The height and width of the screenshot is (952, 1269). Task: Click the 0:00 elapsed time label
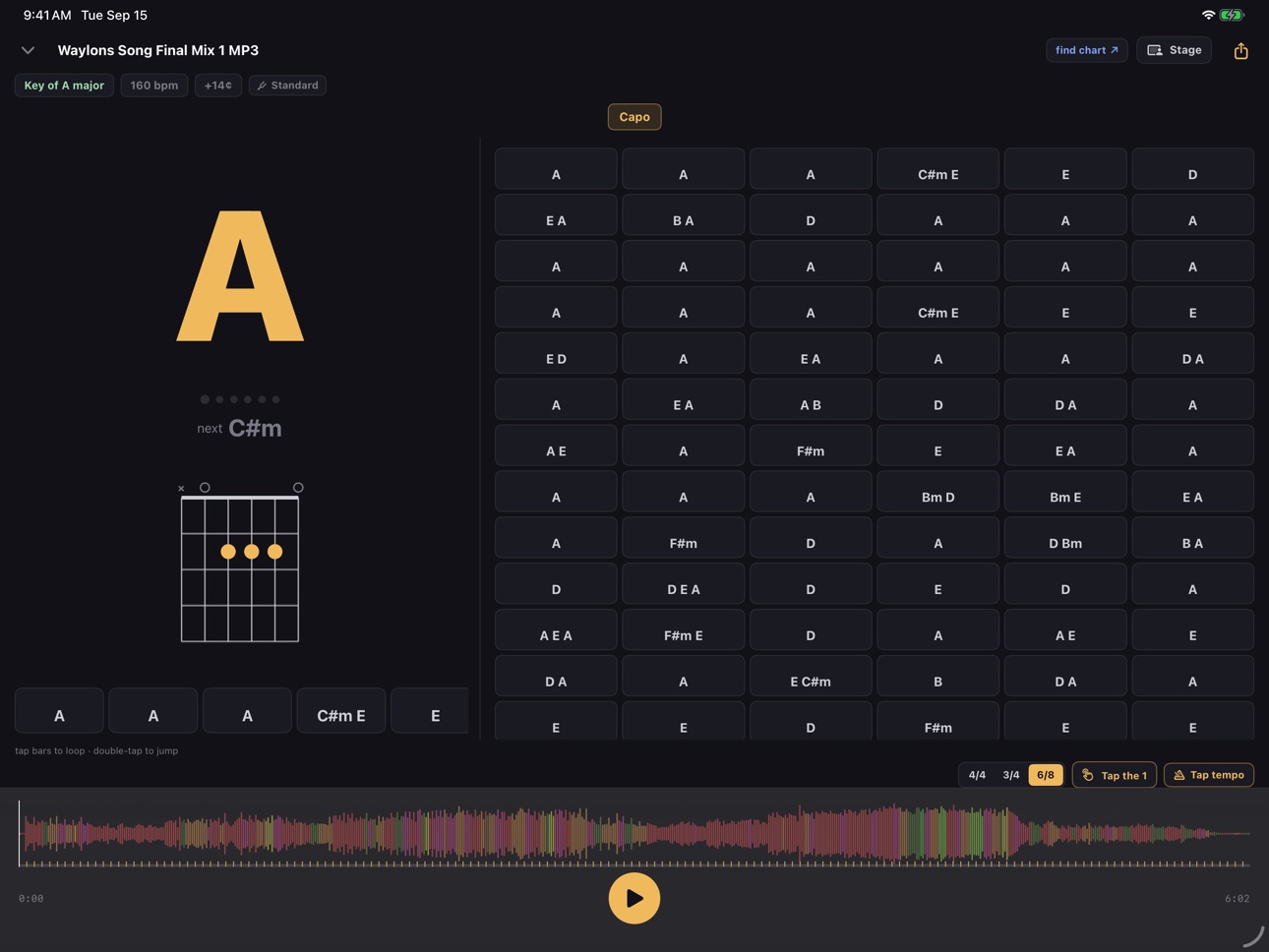[31, 898]
